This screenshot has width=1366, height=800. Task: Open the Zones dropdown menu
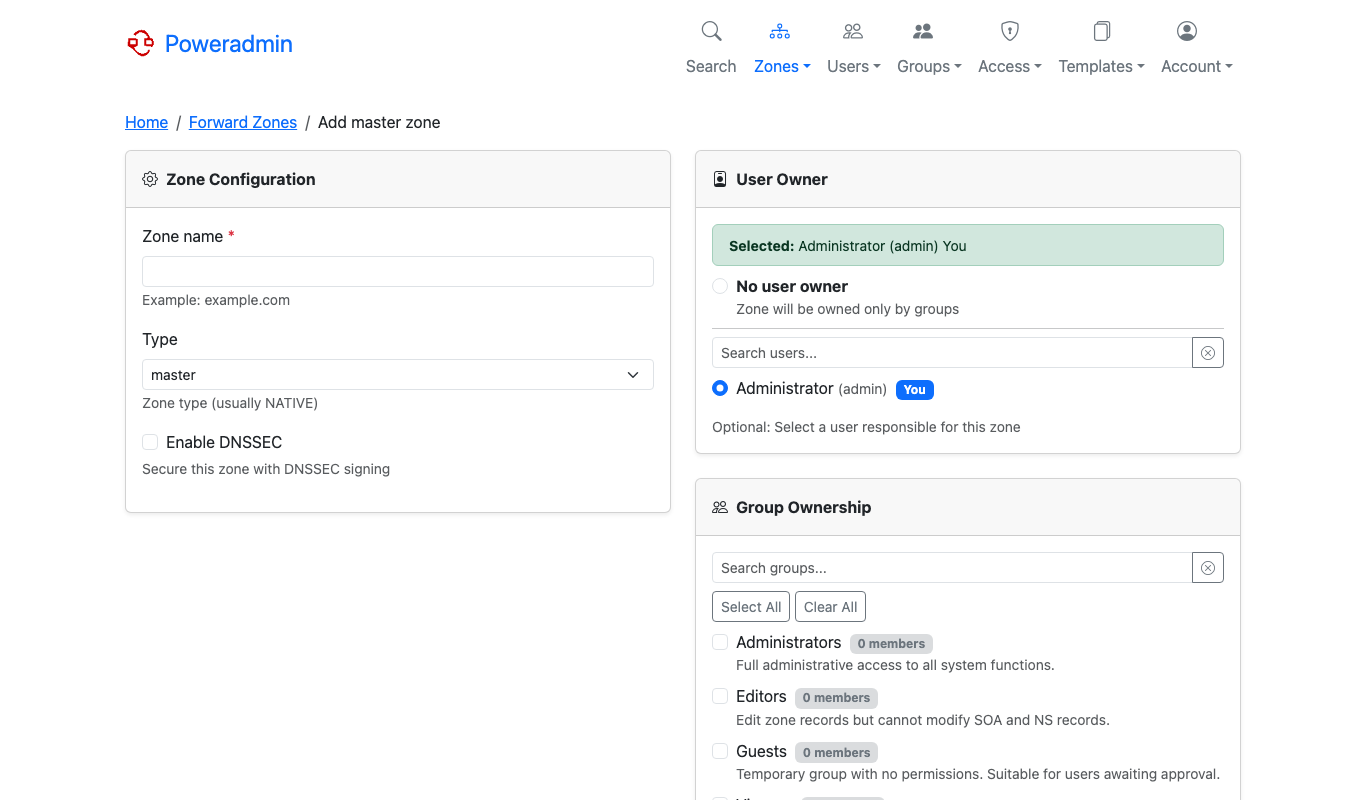pos(782,66)
